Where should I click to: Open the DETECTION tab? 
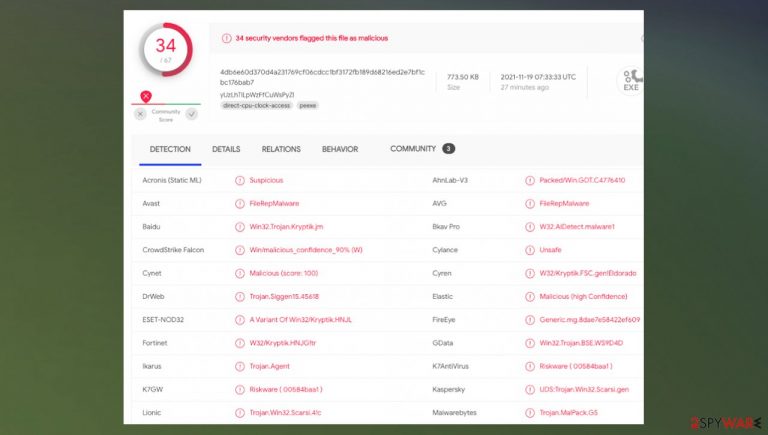[170, 149]
